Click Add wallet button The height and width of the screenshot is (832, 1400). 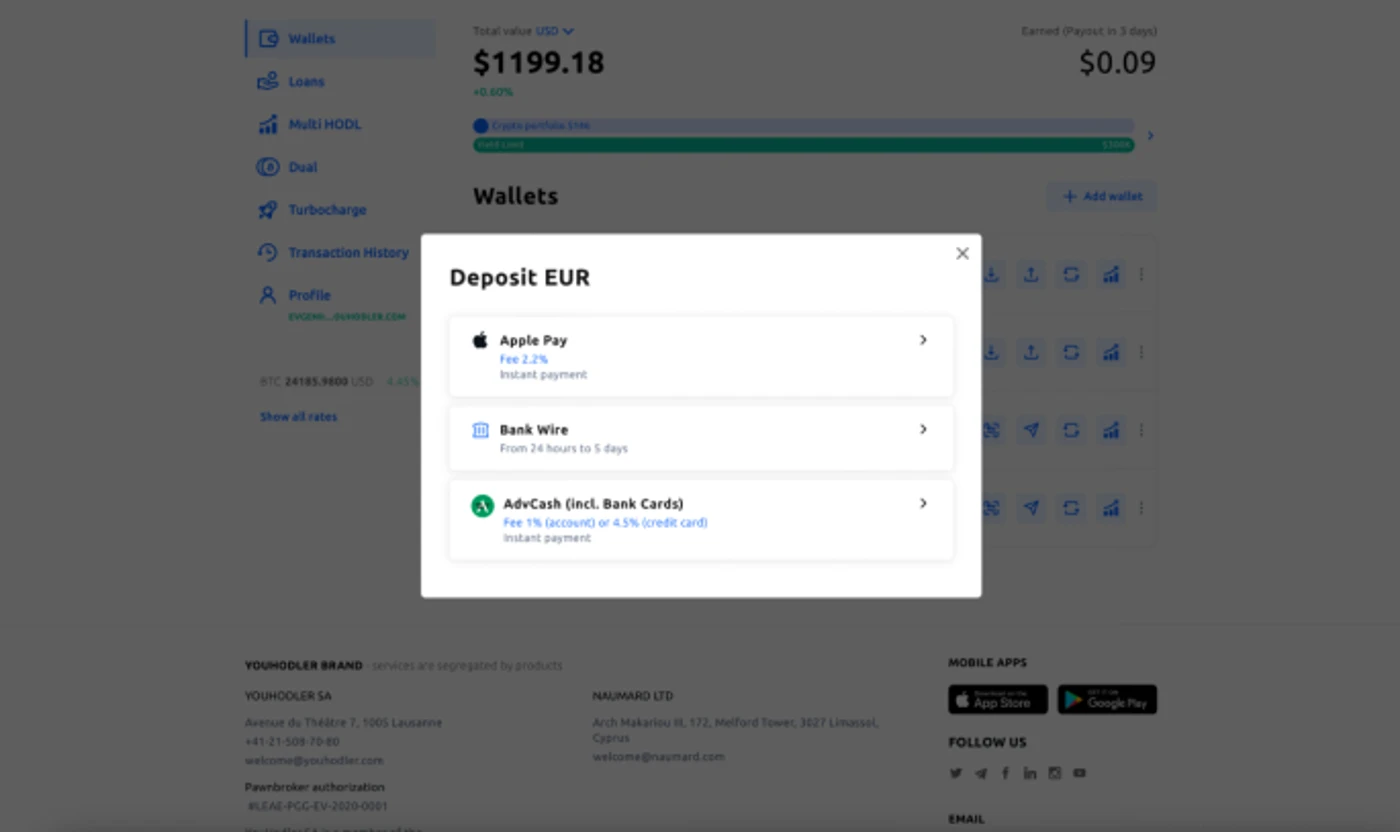(1102, 196)
